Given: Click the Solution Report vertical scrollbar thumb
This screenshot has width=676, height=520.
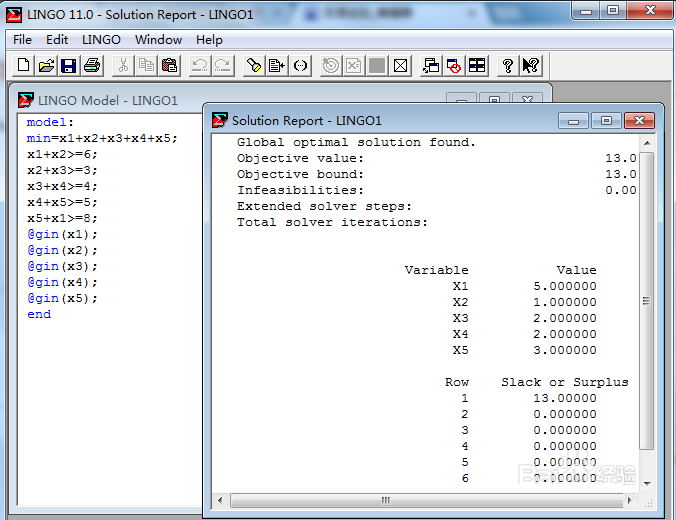Looking at the screenshot, I should click(x=646, y=301).
